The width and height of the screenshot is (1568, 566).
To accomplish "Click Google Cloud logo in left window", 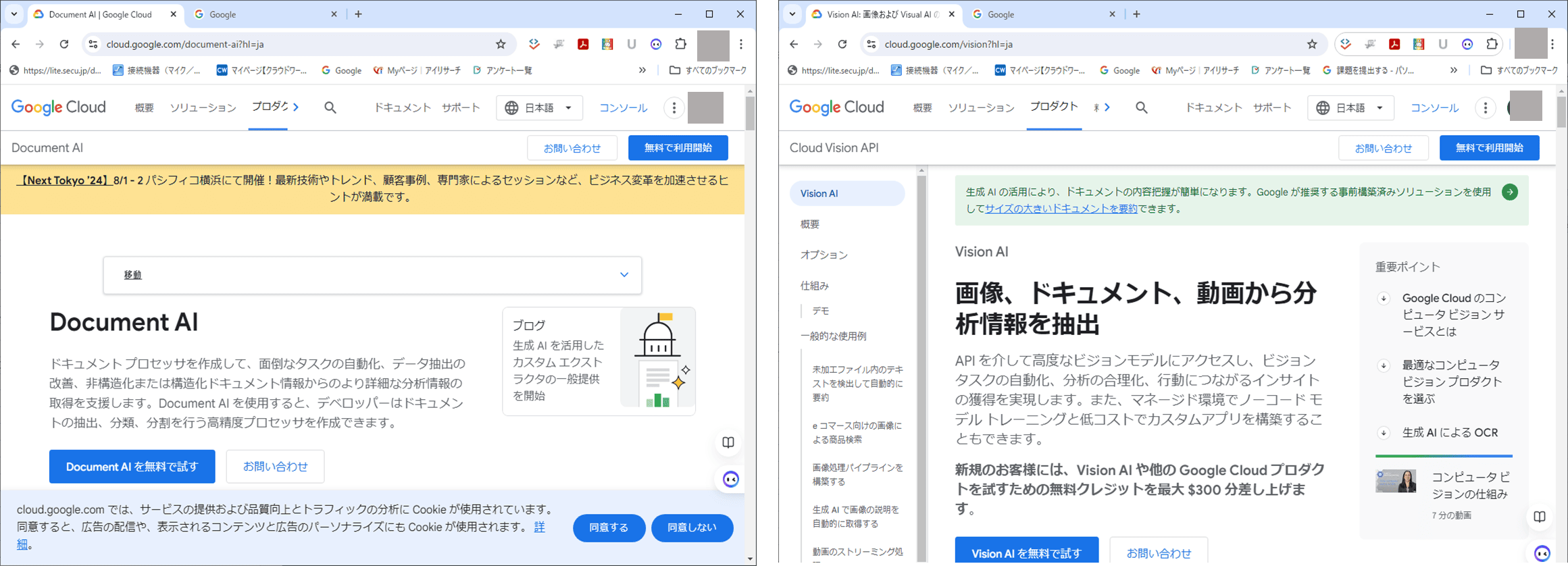I will 59,107.
